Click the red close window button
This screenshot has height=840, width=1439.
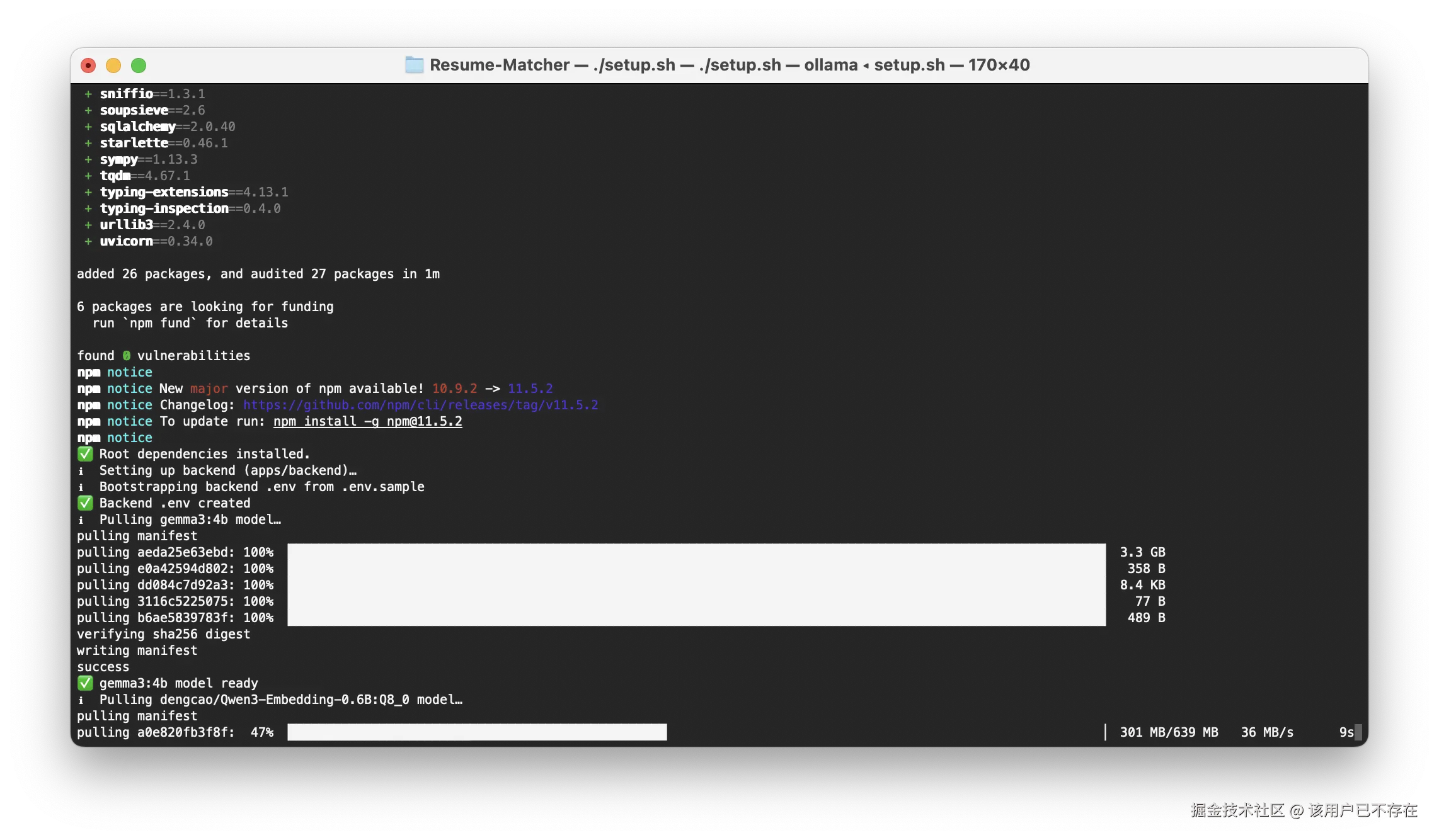coord(88,65)
